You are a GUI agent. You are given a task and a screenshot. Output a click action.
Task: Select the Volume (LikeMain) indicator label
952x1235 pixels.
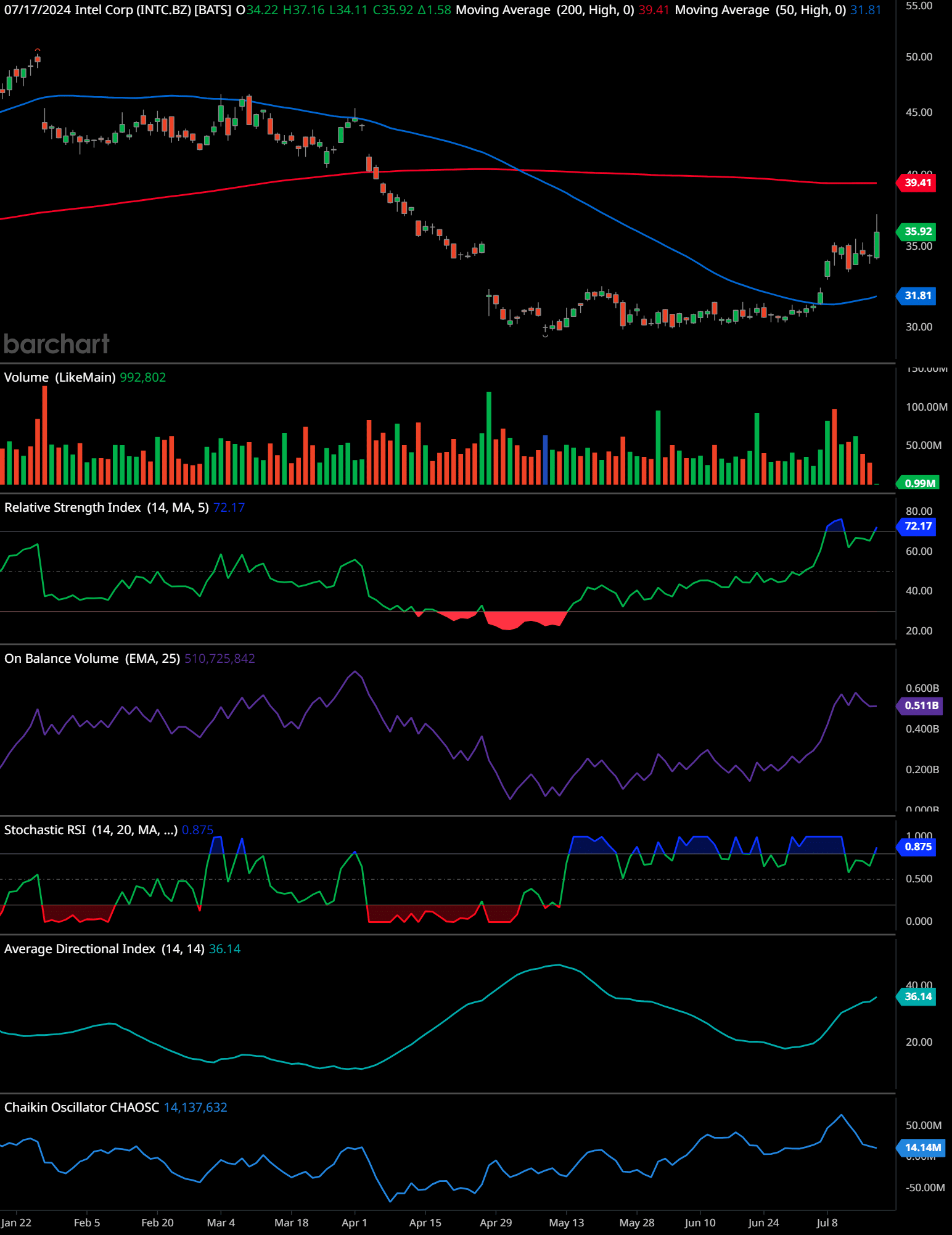pyautogui.click(x=60, y=377)
